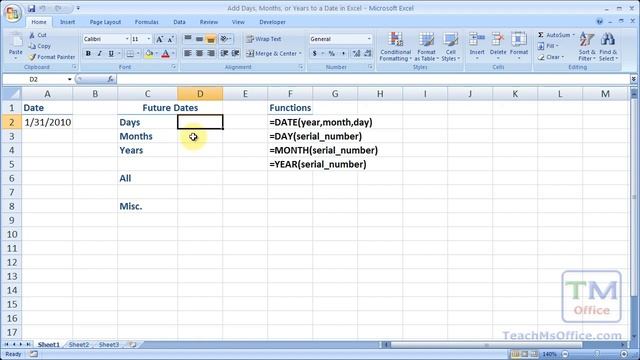Viewport: 640px width, 360px height.
Task: Toggle Top Align
Action: click(x=188, y=39)
